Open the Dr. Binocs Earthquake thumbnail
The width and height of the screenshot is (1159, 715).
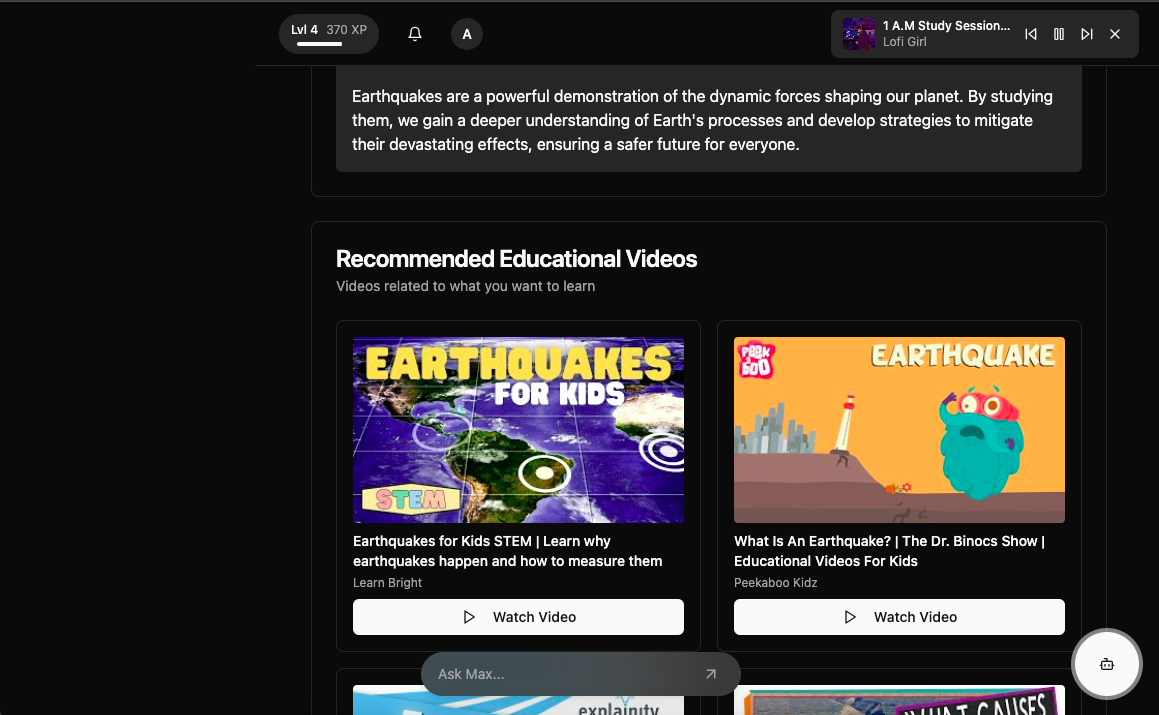point(899,430)
